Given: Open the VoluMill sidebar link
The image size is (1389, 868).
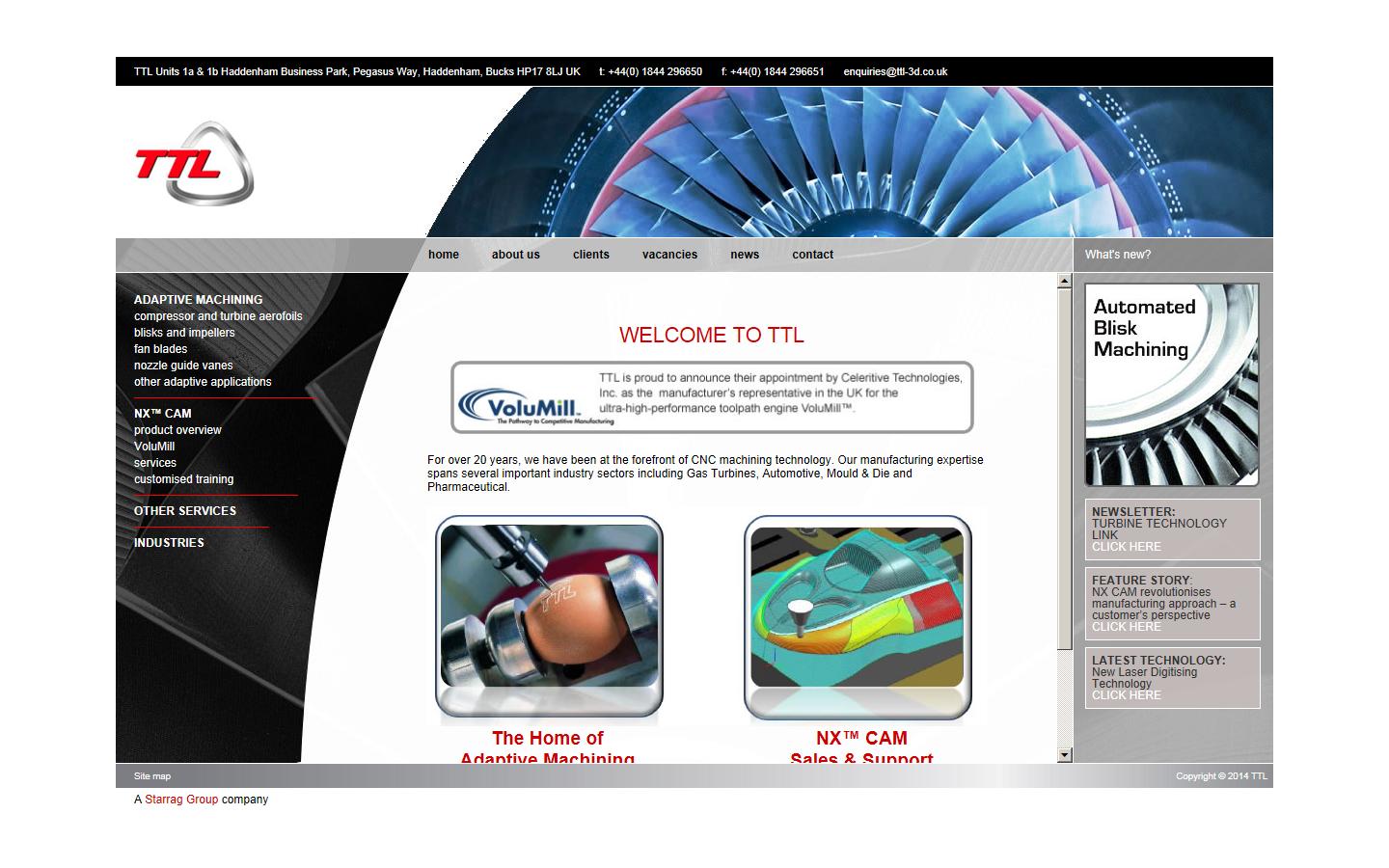Looking at the screenshot, I should point(154,446).
